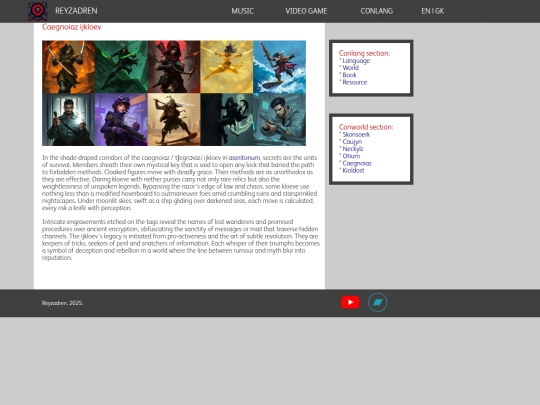The height and width of the screenshot is (405, 540).
Task: Open the MUSIC menu item
Action: click(242, 11)
